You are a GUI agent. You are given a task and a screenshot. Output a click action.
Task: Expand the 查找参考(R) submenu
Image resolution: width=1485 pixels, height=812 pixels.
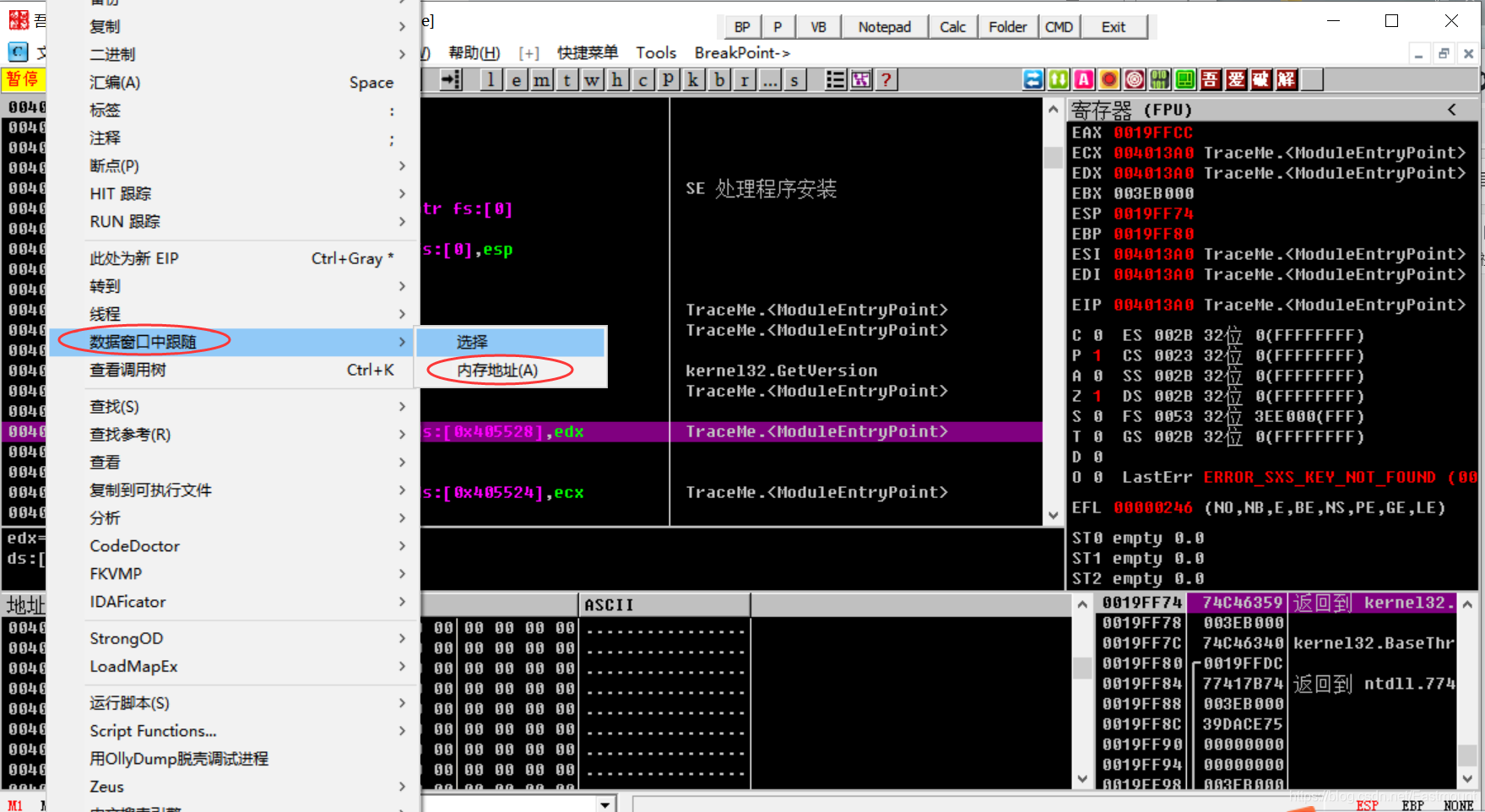pyautogui.click(x=234, y=435)
